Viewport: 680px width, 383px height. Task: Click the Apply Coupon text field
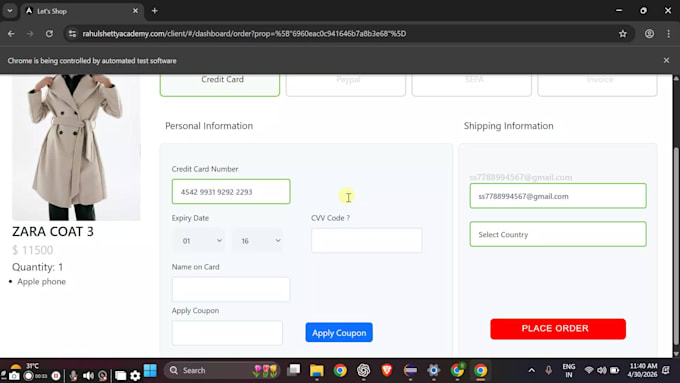point(227,333)
